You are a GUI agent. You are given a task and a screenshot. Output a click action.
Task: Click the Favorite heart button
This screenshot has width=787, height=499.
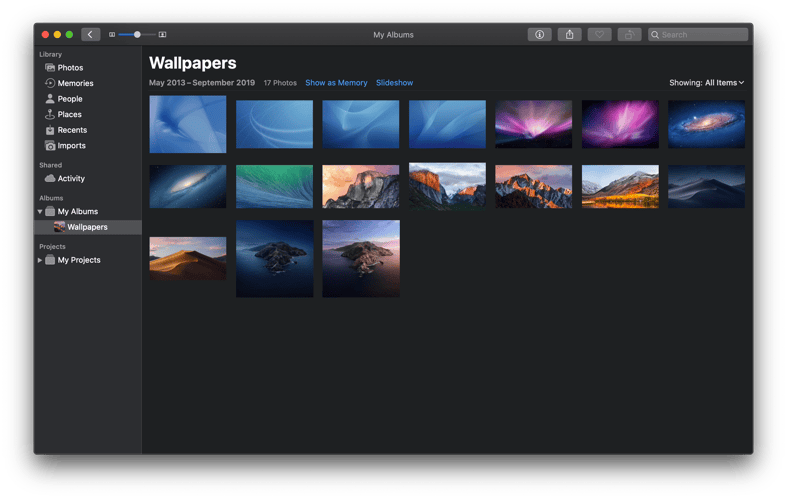tap(599, 35)
